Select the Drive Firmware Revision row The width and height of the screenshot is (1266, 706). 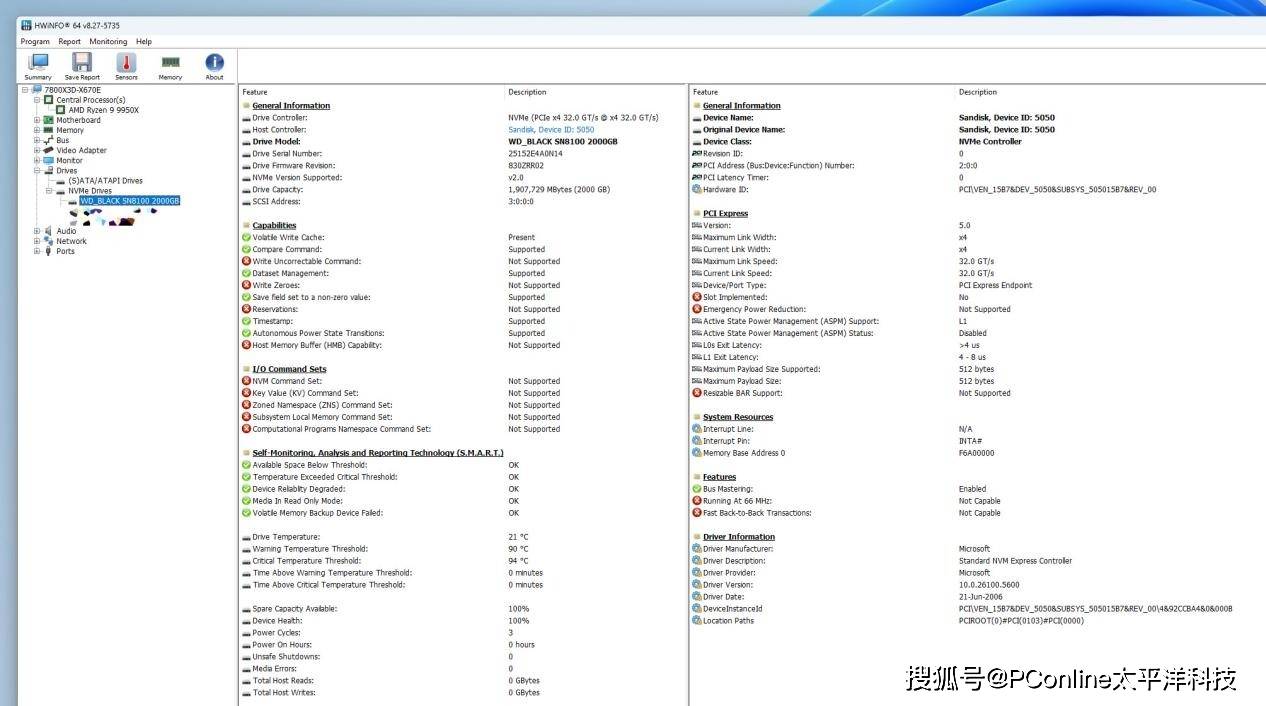tap(463, 165)
